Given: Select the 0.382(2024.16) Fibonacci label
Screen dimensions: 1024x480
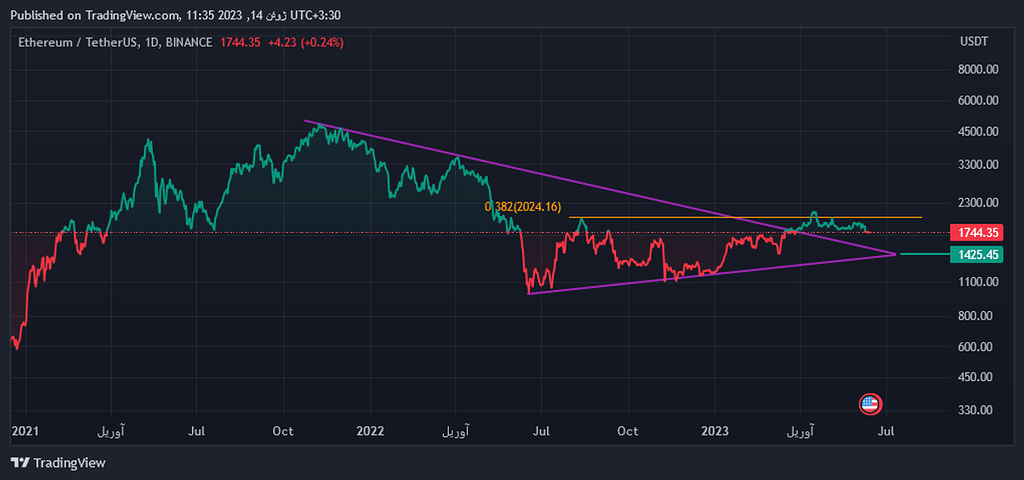Looking at the screenshot, I should tap(523, 206).
